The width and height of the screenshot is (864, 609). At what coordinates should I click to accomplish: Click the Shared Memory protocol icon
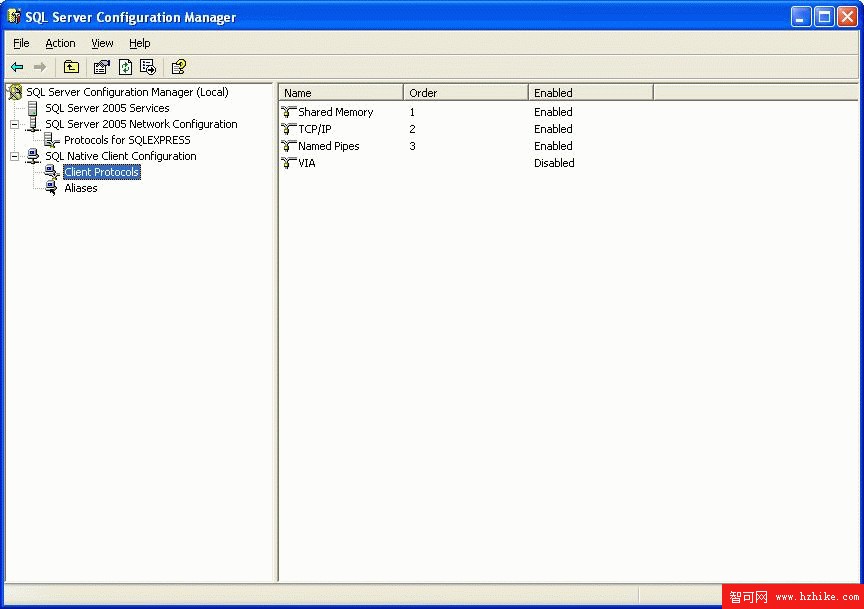coord(288,112)
